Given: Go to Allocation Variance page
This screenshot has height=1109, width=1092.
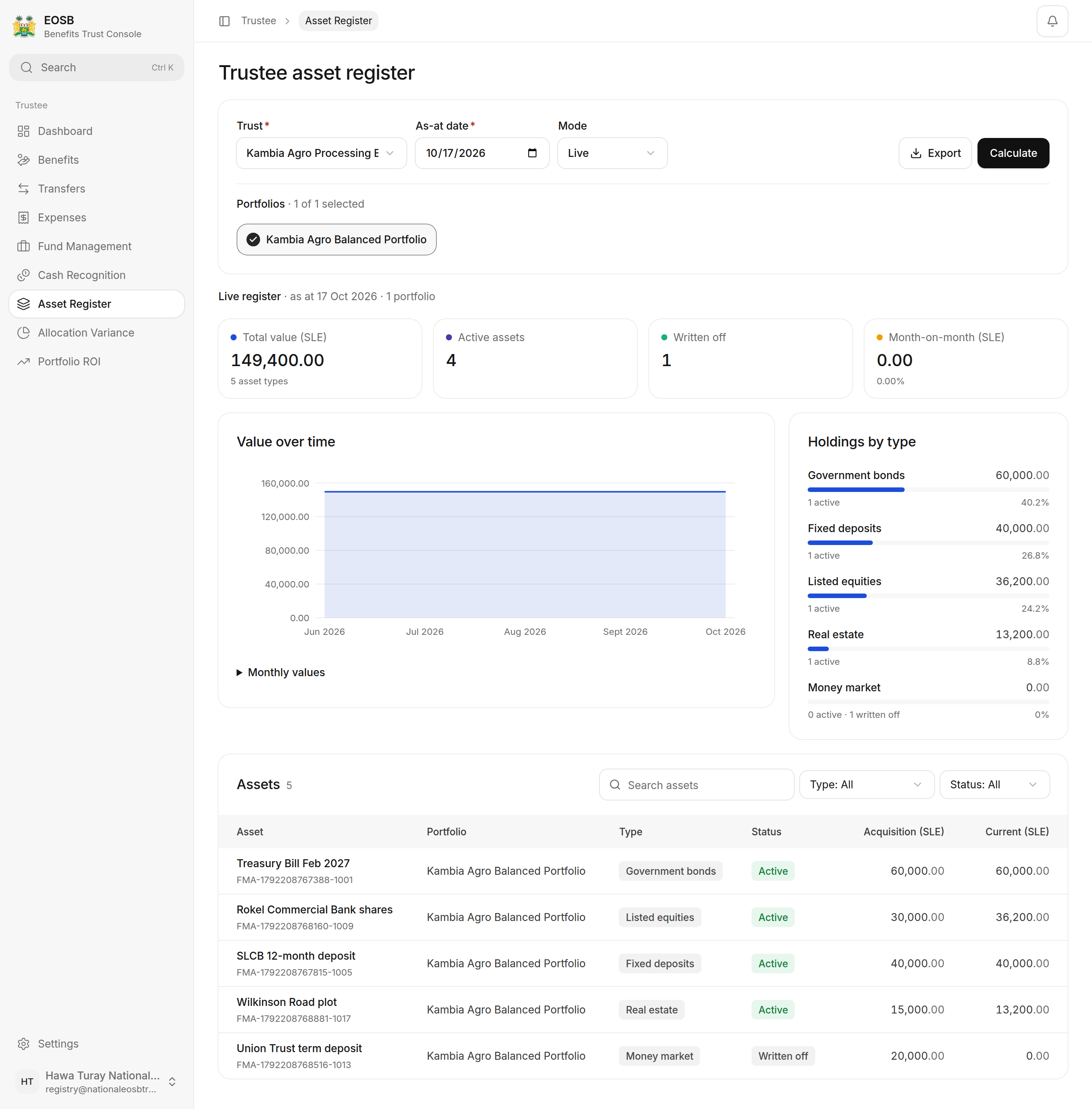Looking at the screenshot, I should coord(96,332).
